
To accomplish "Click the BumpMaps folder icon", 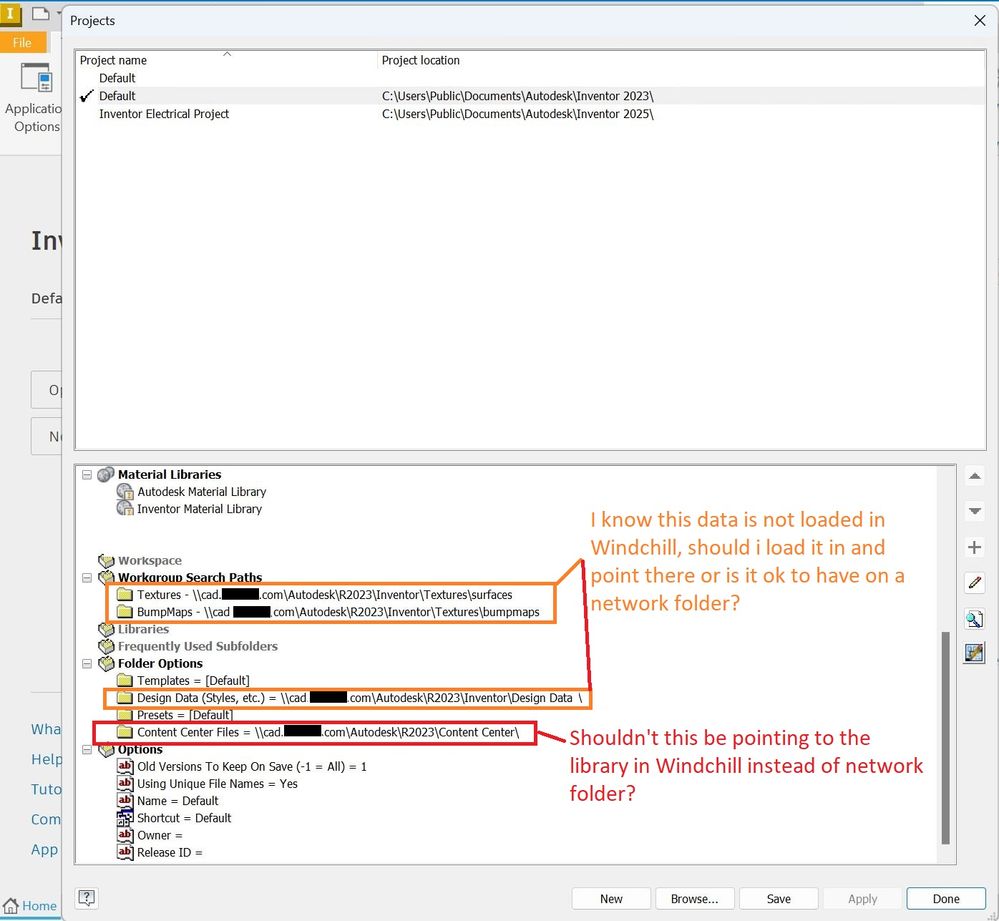I will pyautogui.click(x=125, y=611).
